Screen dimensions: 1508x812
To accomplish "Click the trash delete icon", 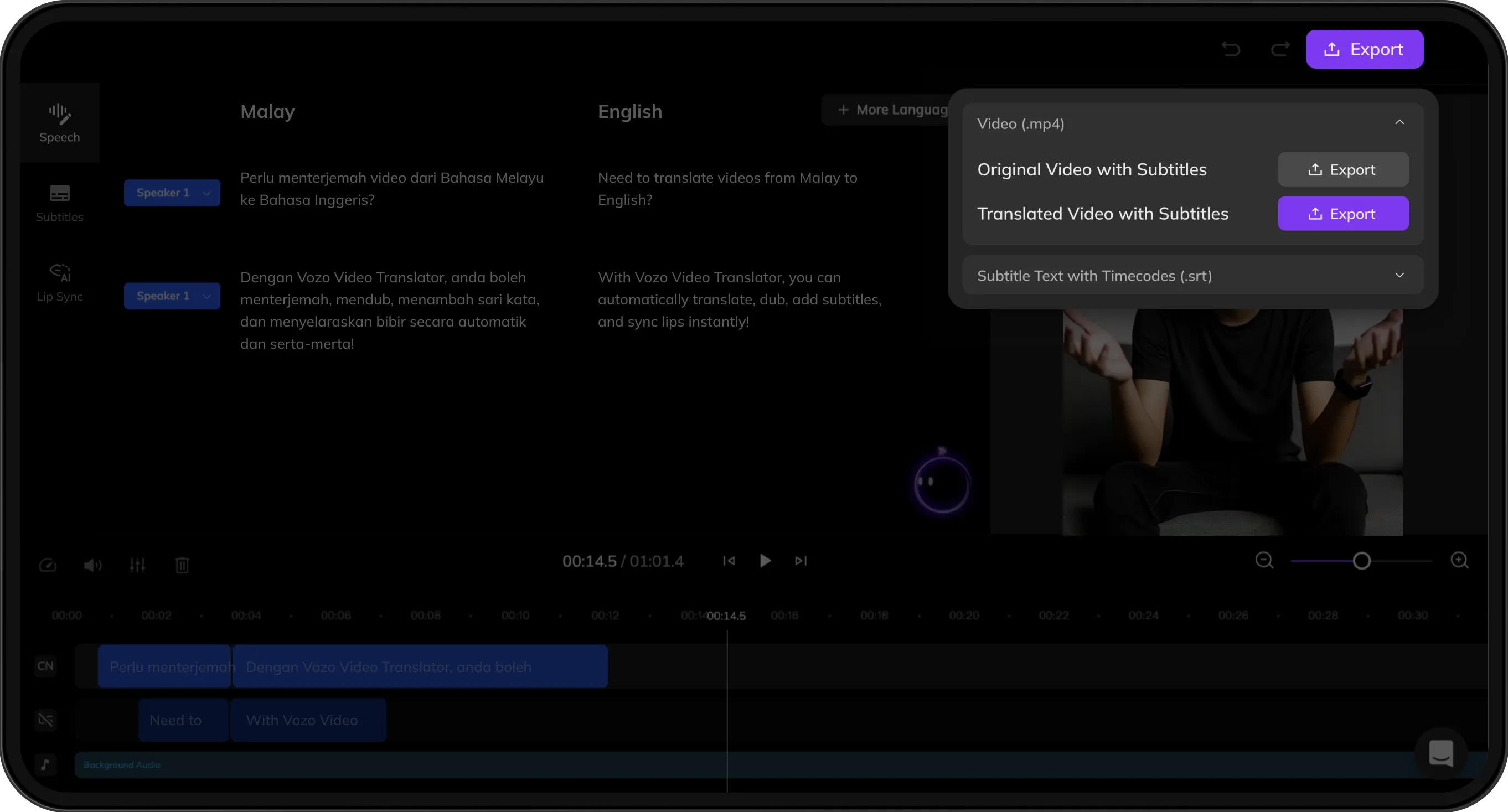I will (x=183, y=565).
